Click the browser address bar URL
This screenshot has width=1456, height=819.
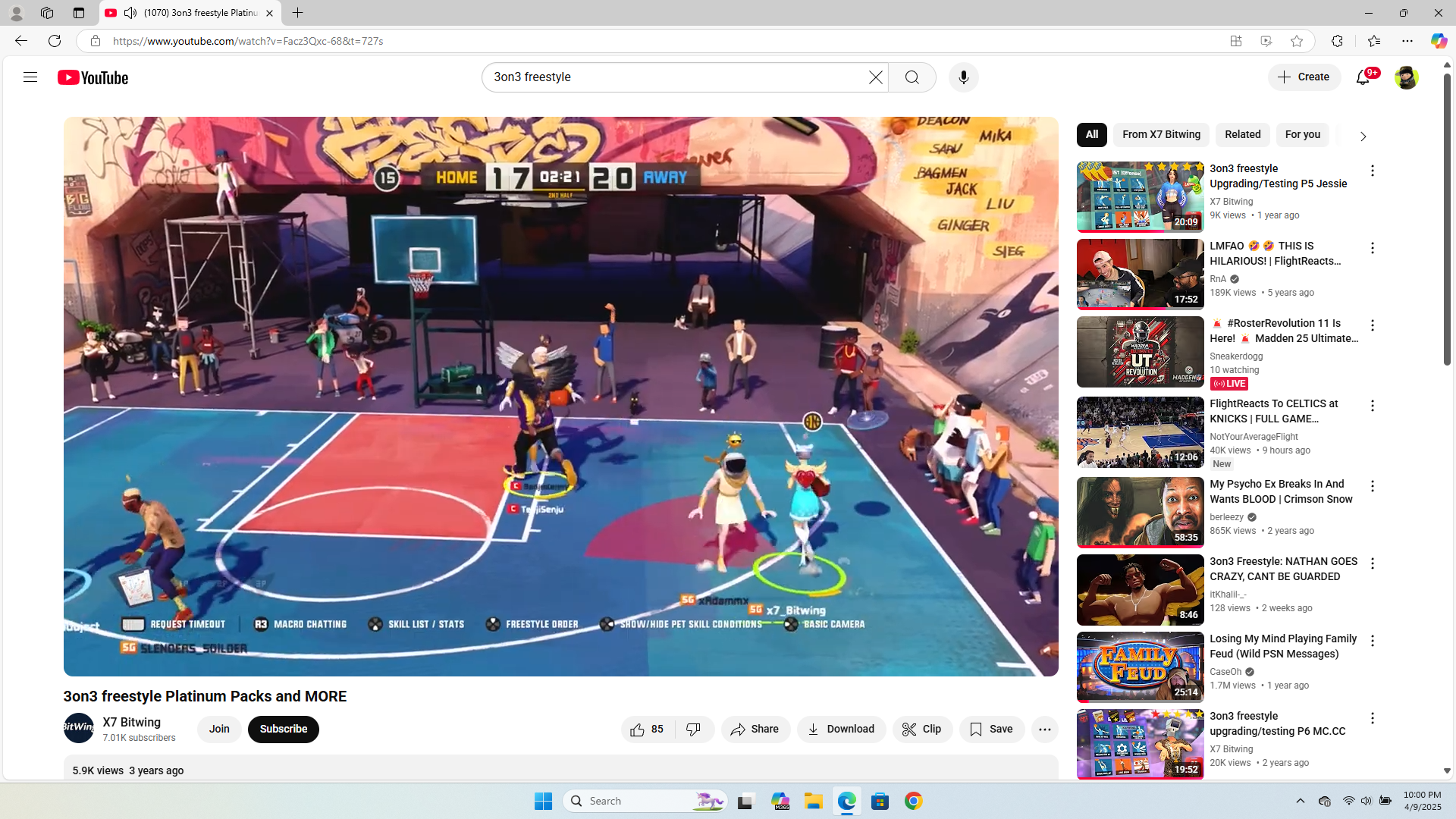(x=248, y=41)
